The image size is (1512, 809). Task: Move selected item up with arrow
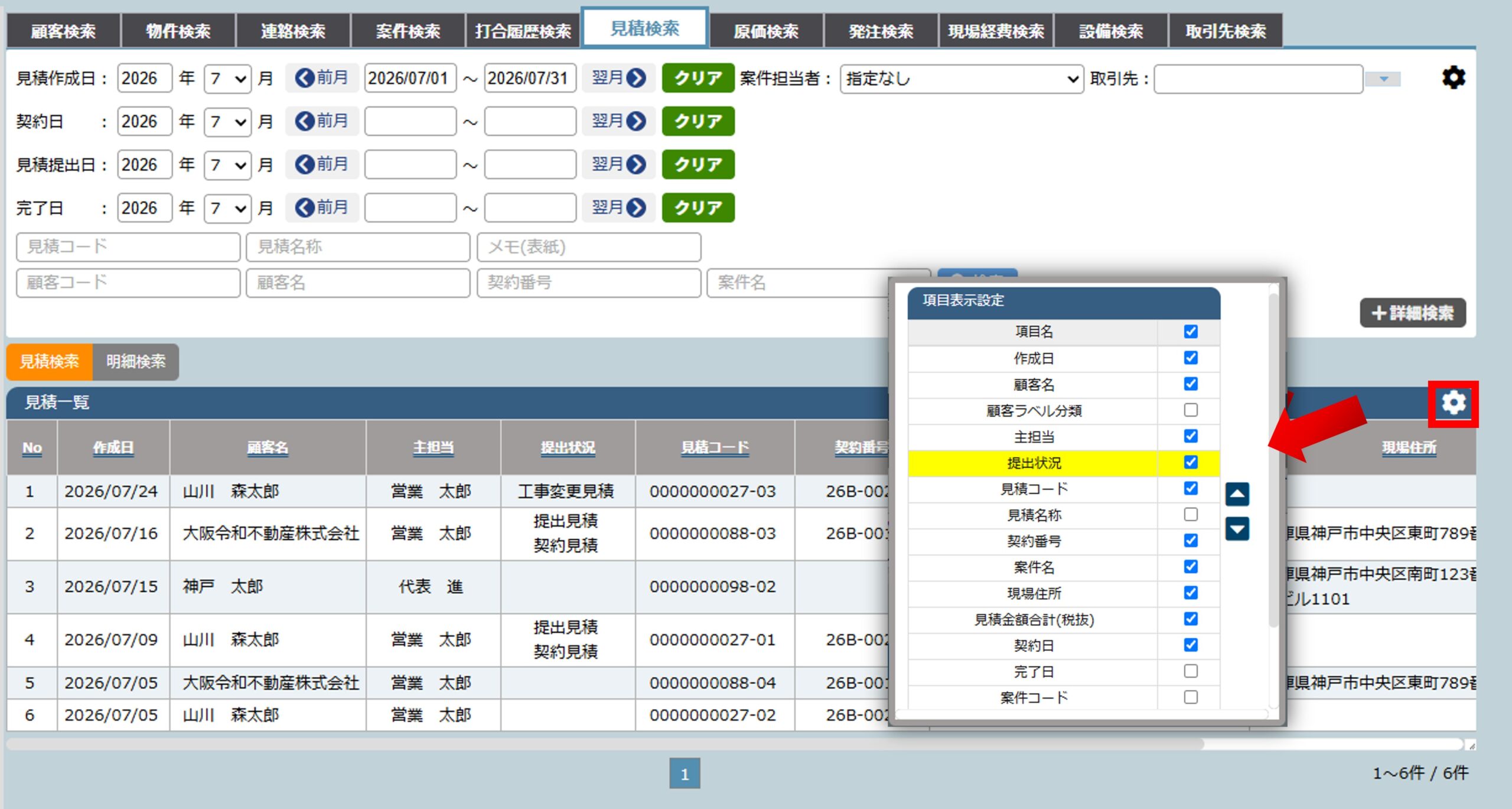pyautogui.click(x=1237, y=494)
